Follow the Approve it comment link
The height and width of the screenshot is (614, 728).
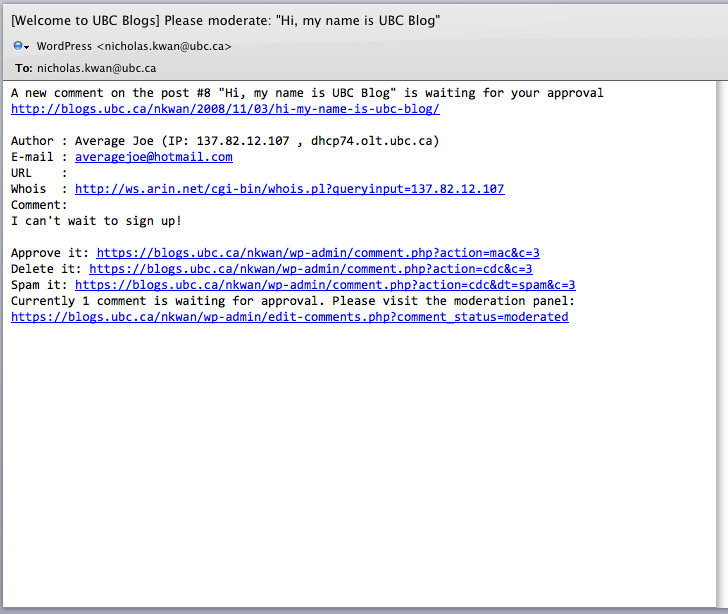click(318, 253)
